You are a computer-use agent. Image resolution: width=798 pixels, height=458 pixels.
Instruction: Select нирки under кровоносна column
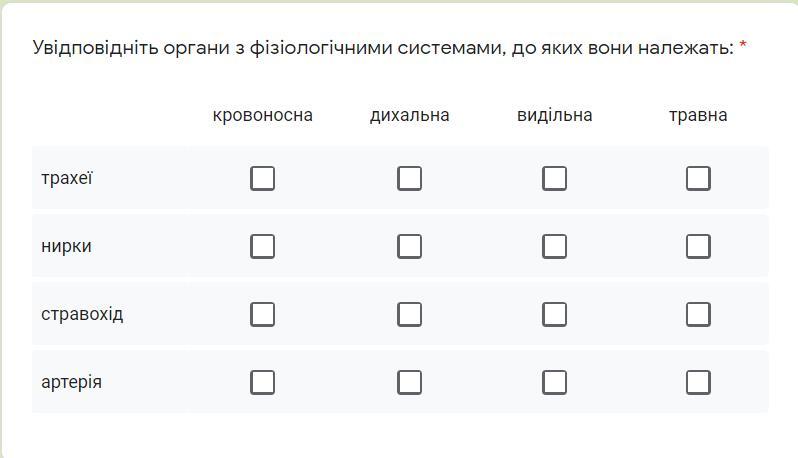click(x=262, y=246)
